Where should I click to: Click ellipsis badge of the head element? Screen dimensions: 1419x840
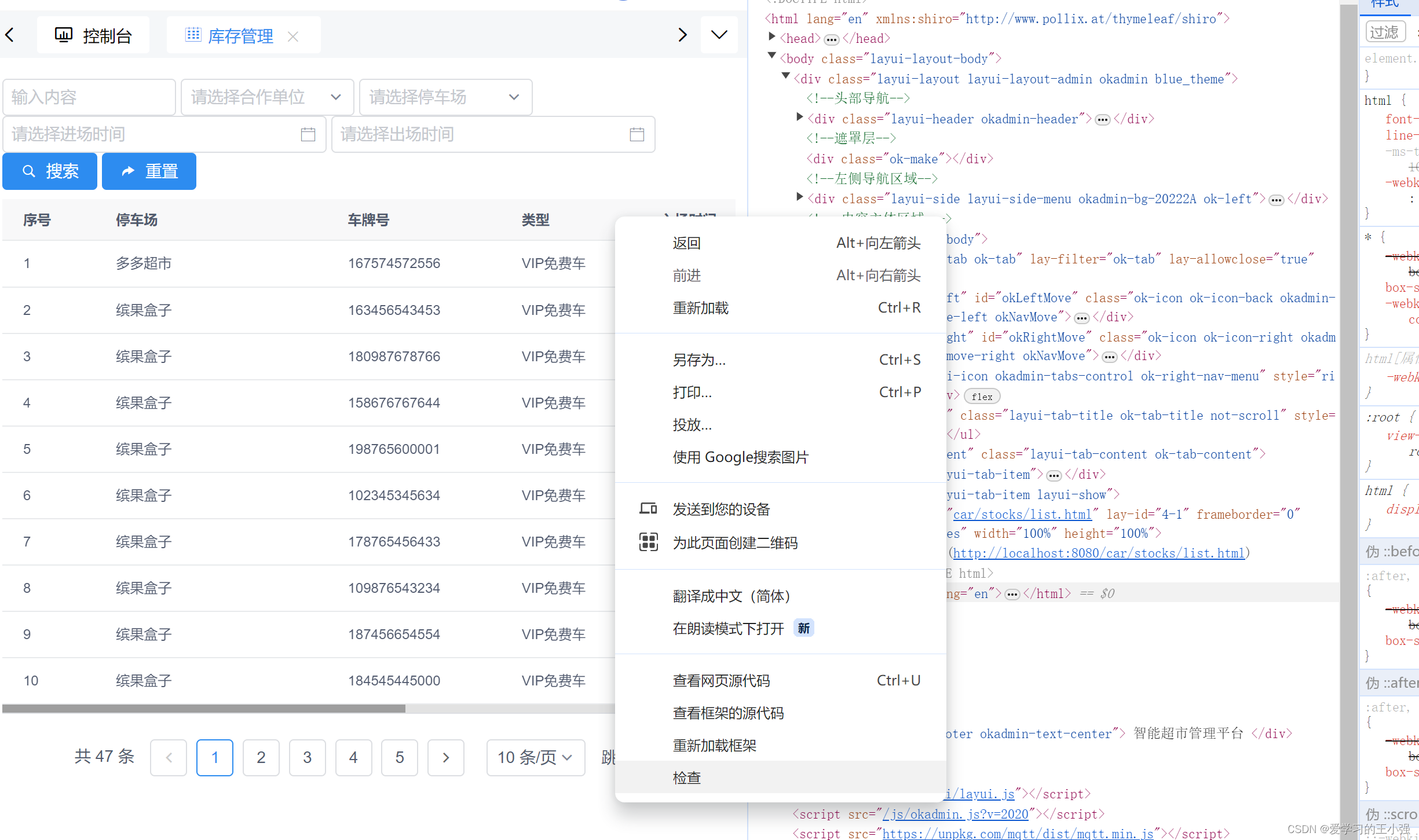[832, 40]
